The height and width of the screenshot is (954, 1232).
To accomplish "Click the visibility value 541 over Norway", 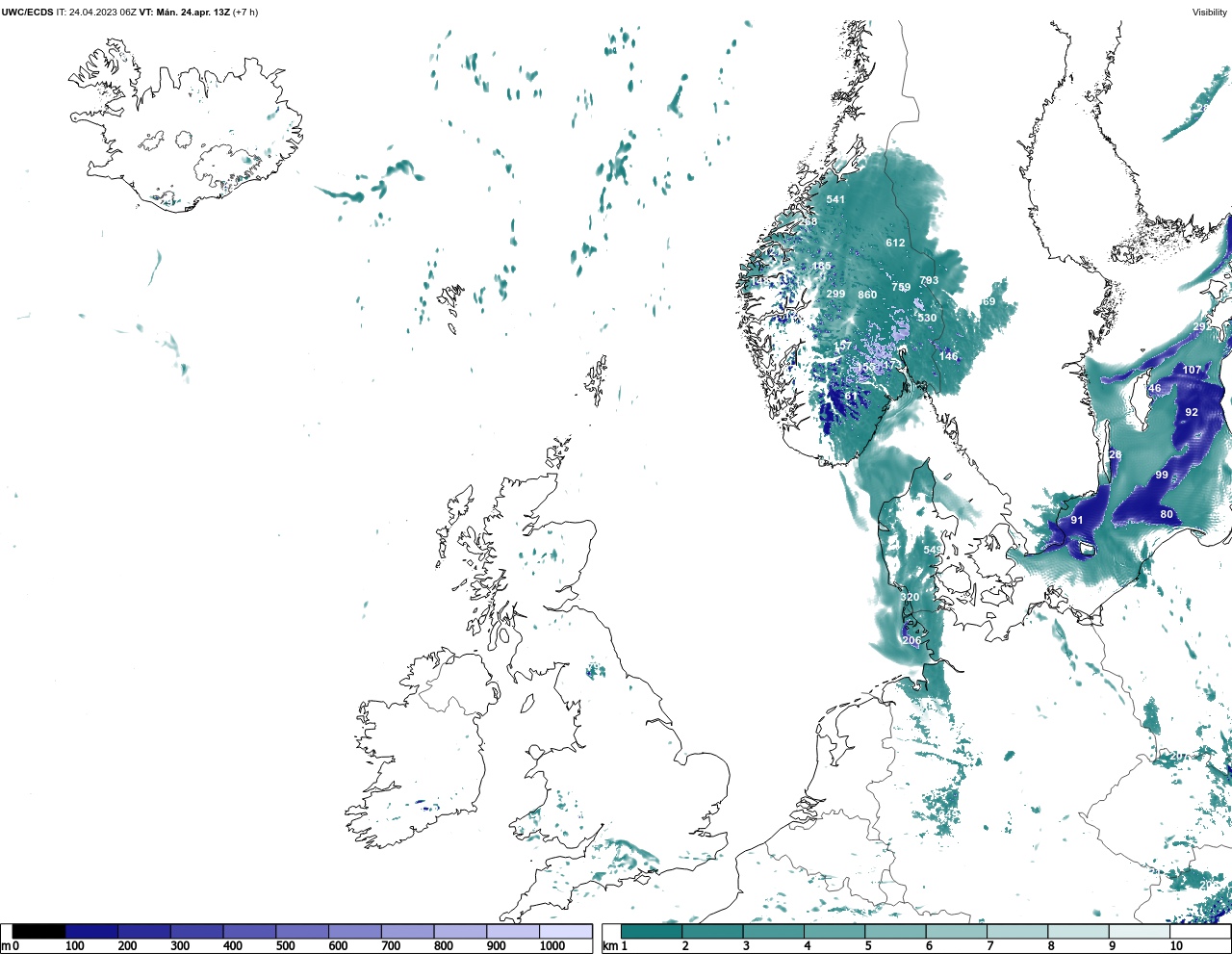I will pyautogui.click(x=835, y=200).
